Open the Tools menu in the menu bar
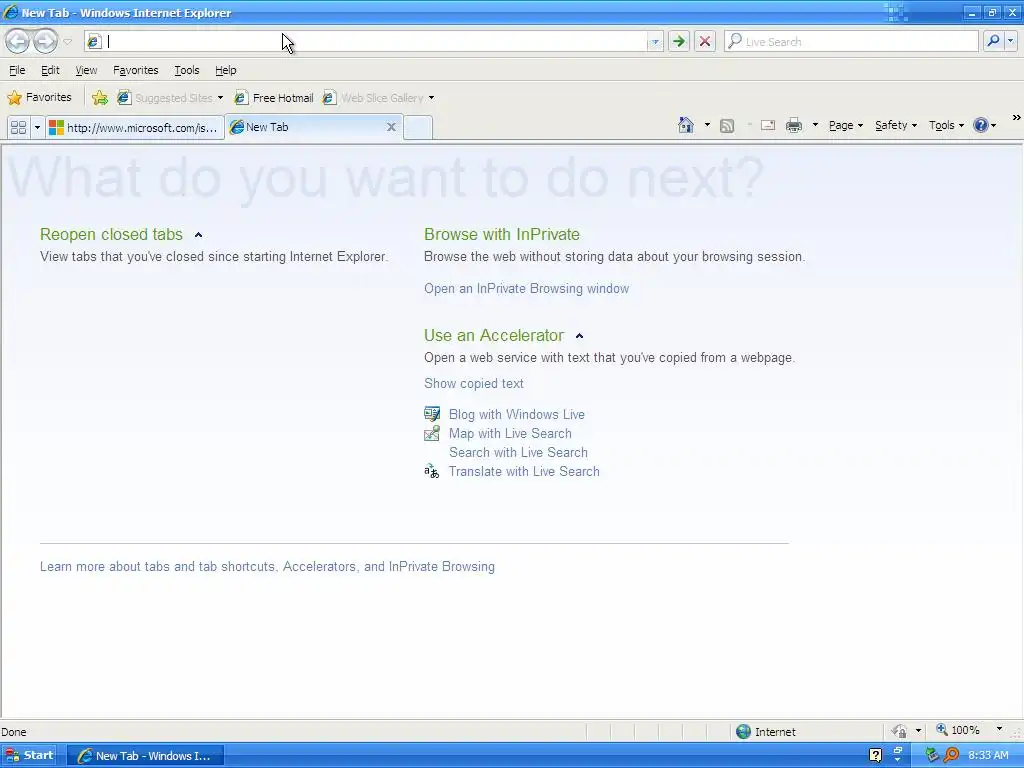This screenshot has width=1024, height=768. (187, 70)
